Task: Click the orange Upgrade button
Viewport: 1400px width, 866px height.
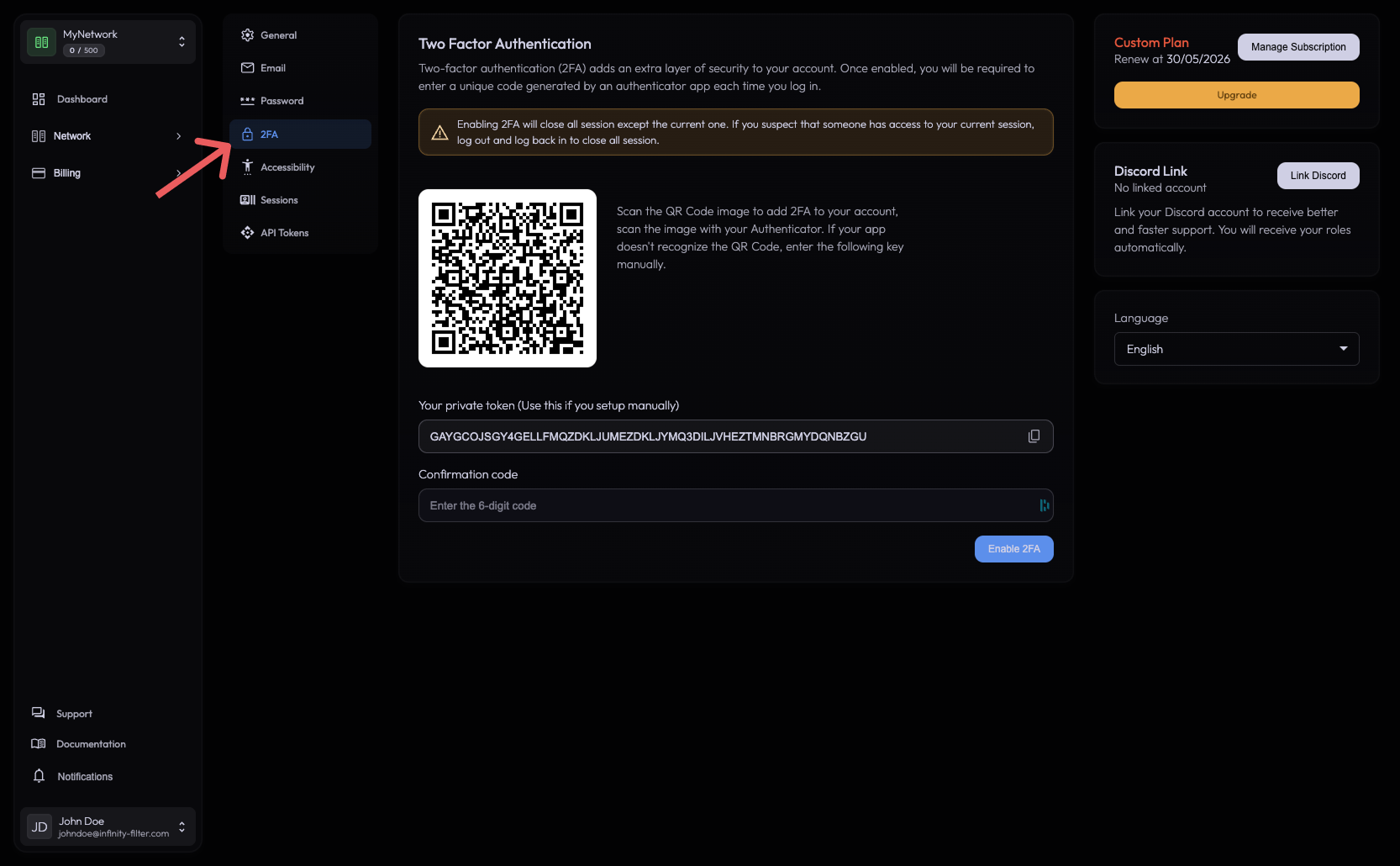Action: pos(1237,95)
